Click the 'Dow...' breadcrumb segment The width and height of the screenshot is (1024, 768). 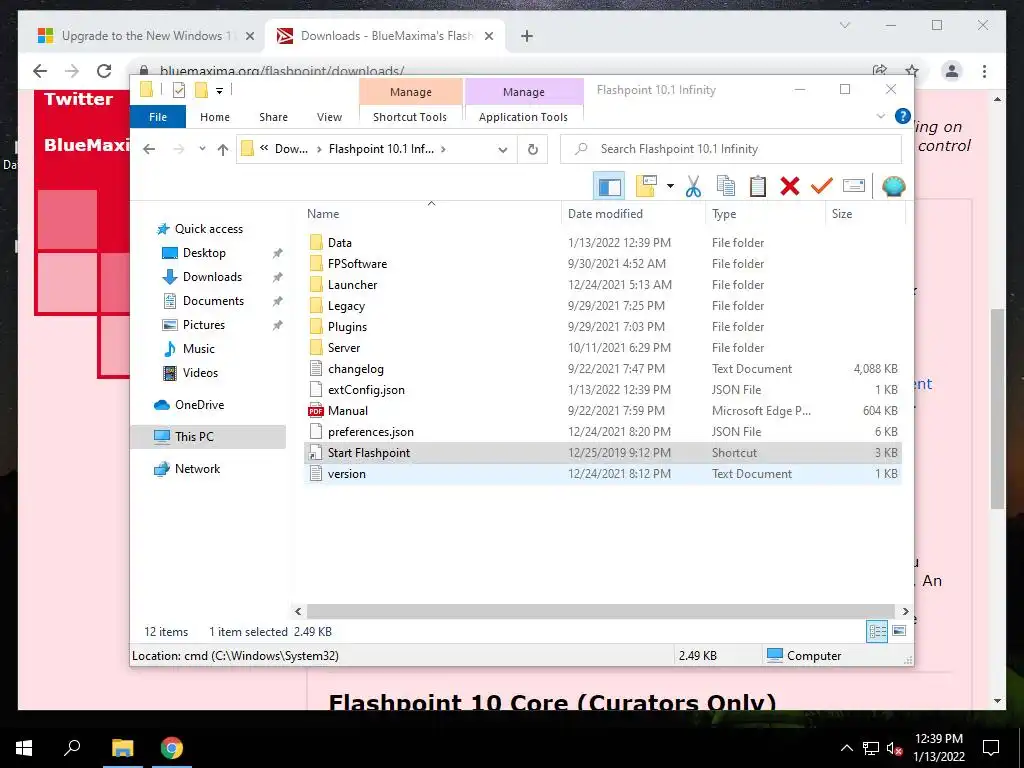291,150
